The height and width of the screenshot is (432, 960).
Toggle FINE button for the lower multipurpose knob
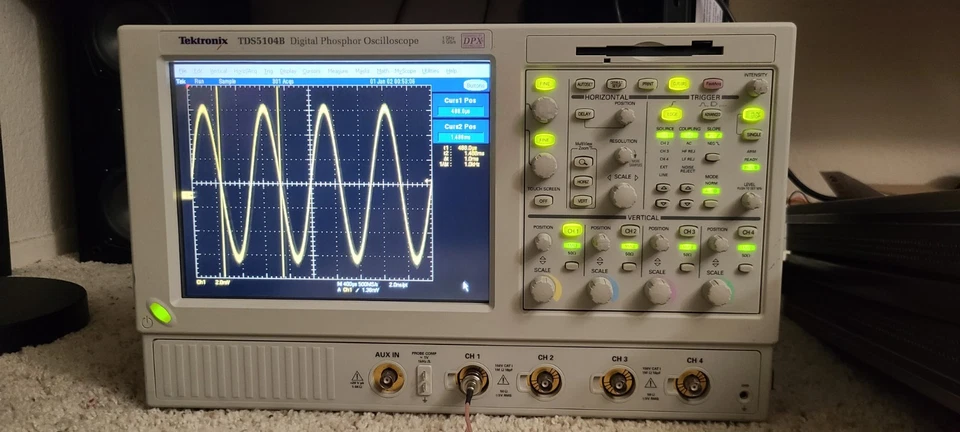[544, 140]
